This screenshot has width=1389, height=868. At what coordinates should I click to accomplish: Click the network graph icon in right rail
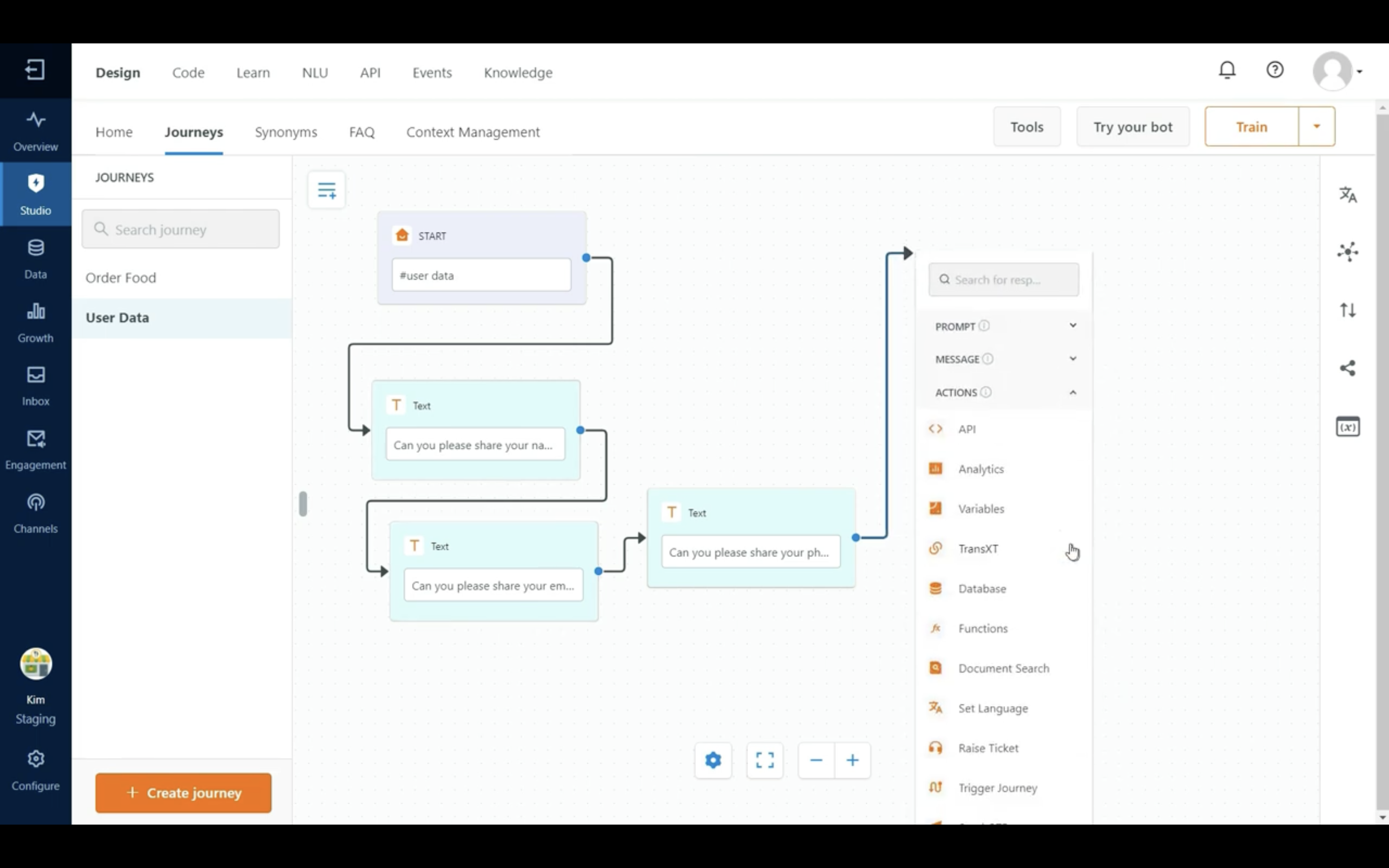(x=1348, y=251)
